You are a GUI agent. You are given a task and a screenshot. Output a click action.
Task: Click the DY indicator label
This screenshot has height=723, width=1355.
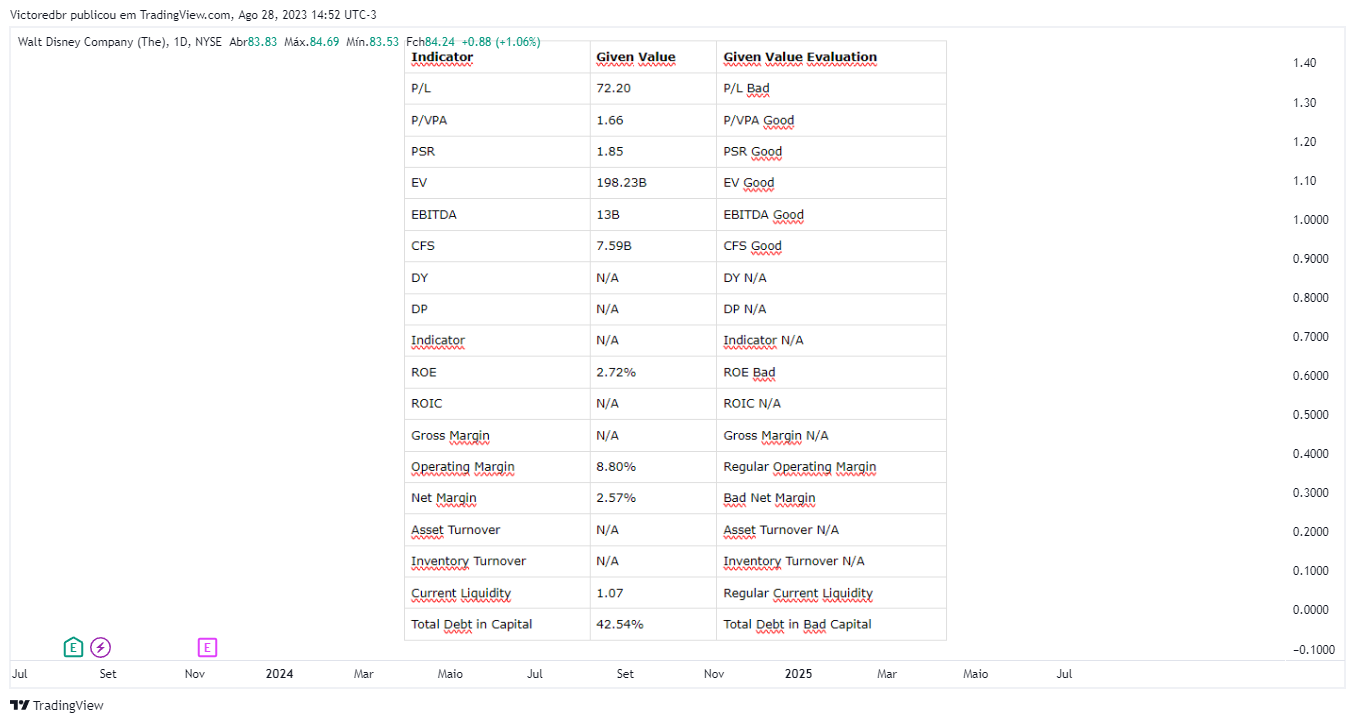click(419, 277)
